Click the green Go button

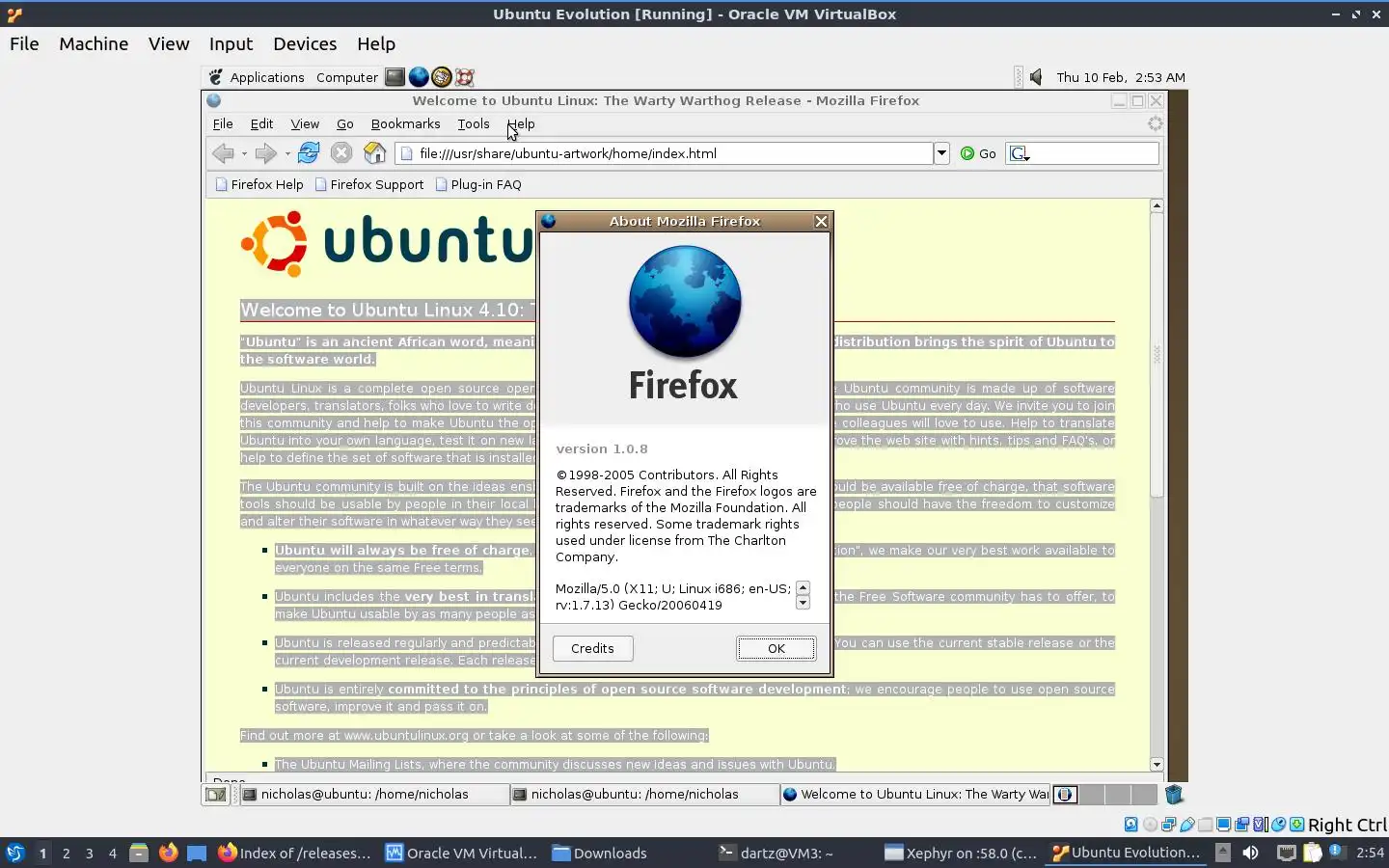click(978, 153)
